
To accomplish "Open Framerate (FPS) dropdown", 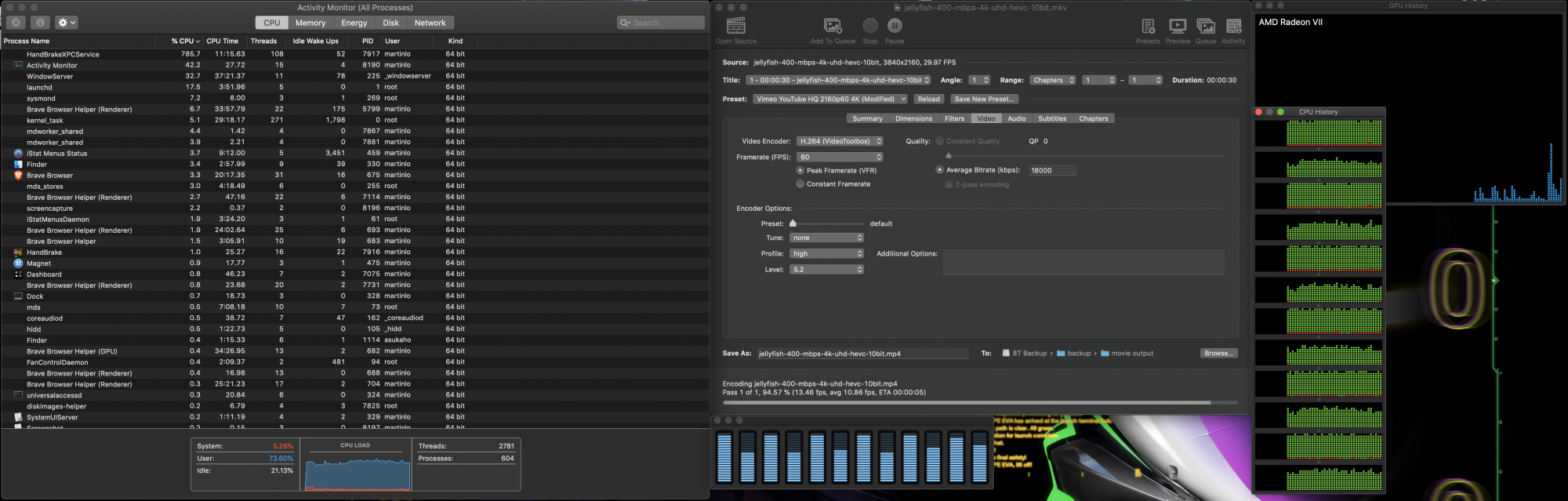I will tap(840, 157).
